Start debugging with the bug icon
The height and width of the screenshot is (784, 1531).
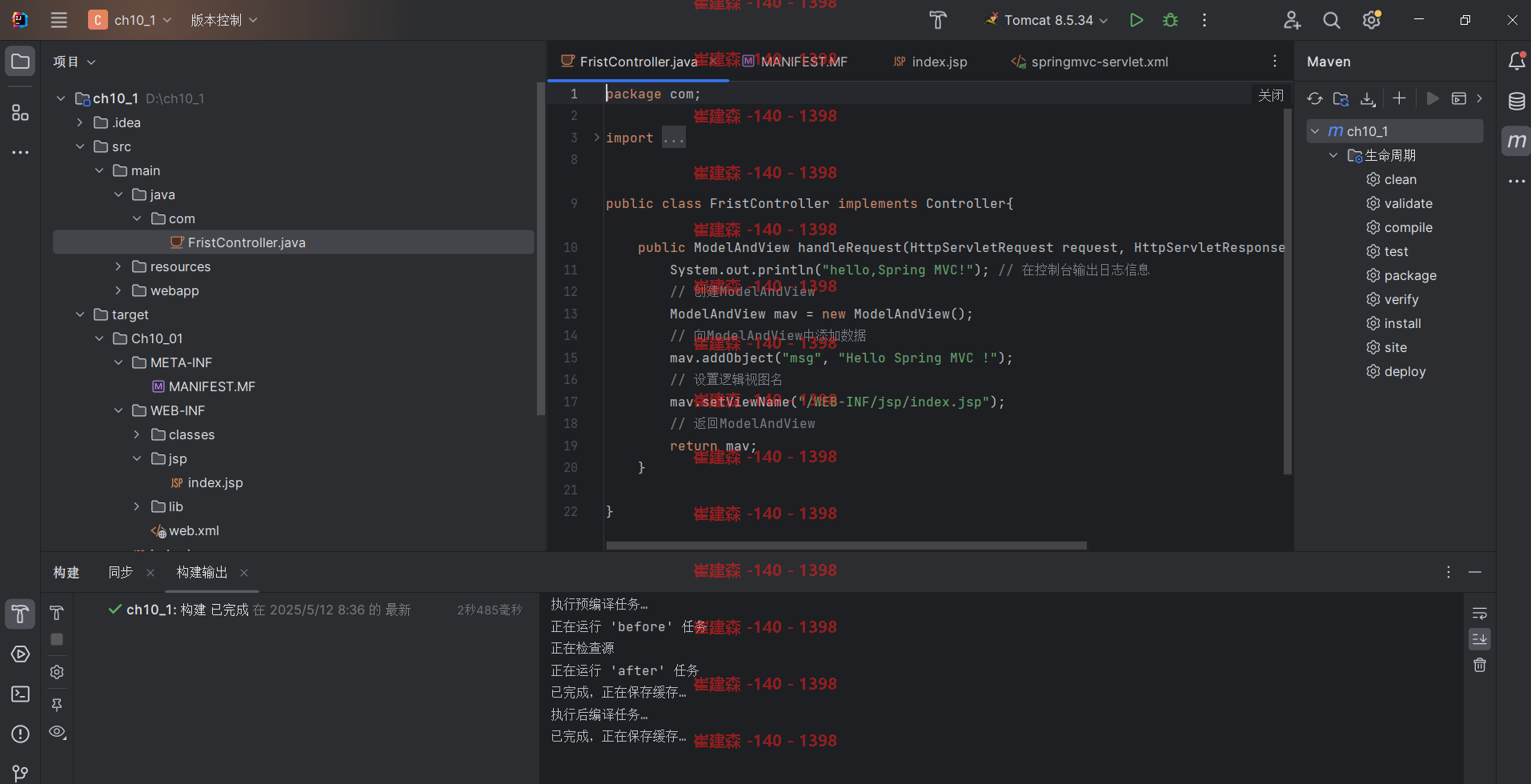point(1170,20)
